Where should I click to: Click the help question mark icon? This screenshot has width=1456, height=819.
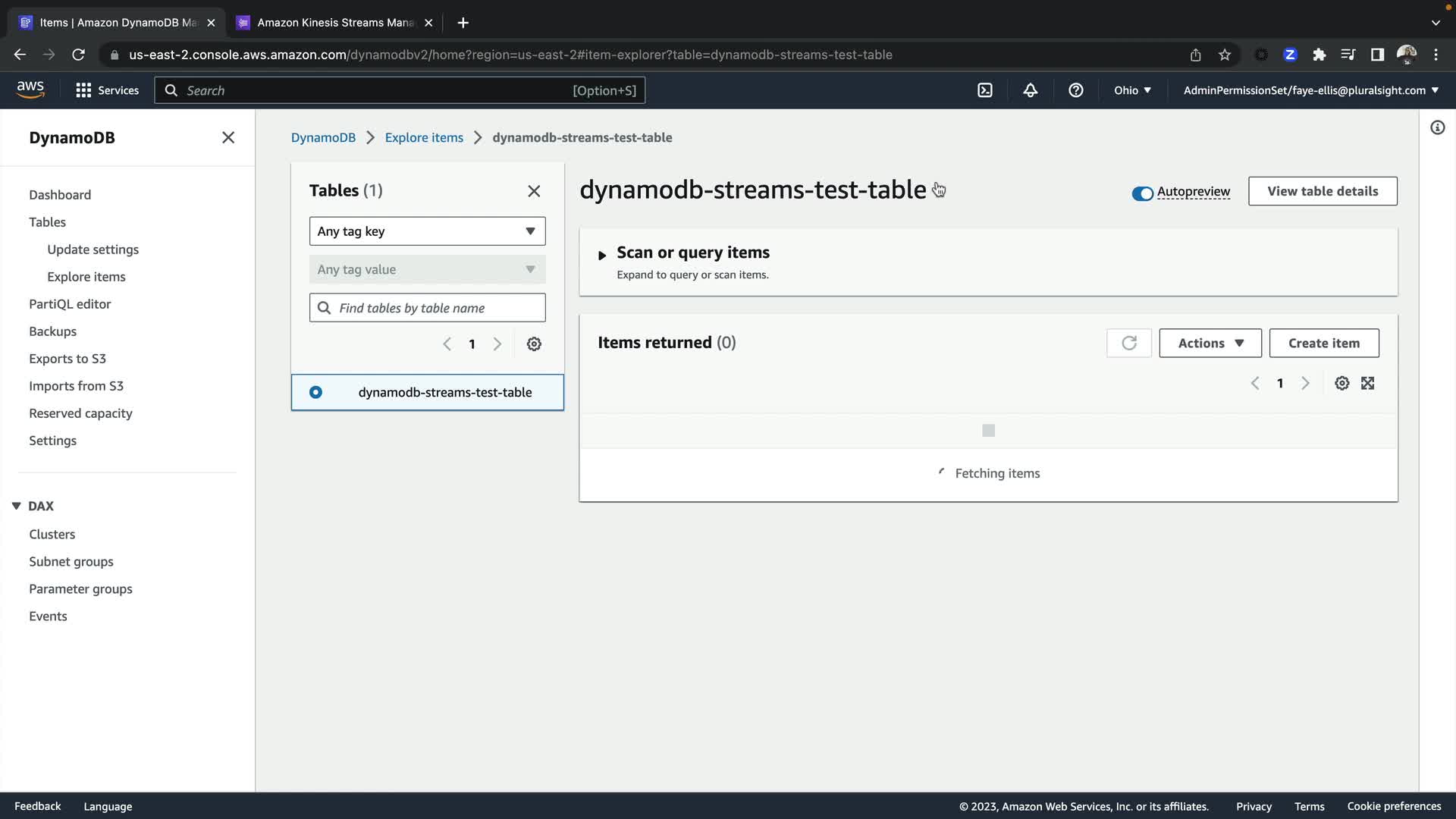(1075, 90)
